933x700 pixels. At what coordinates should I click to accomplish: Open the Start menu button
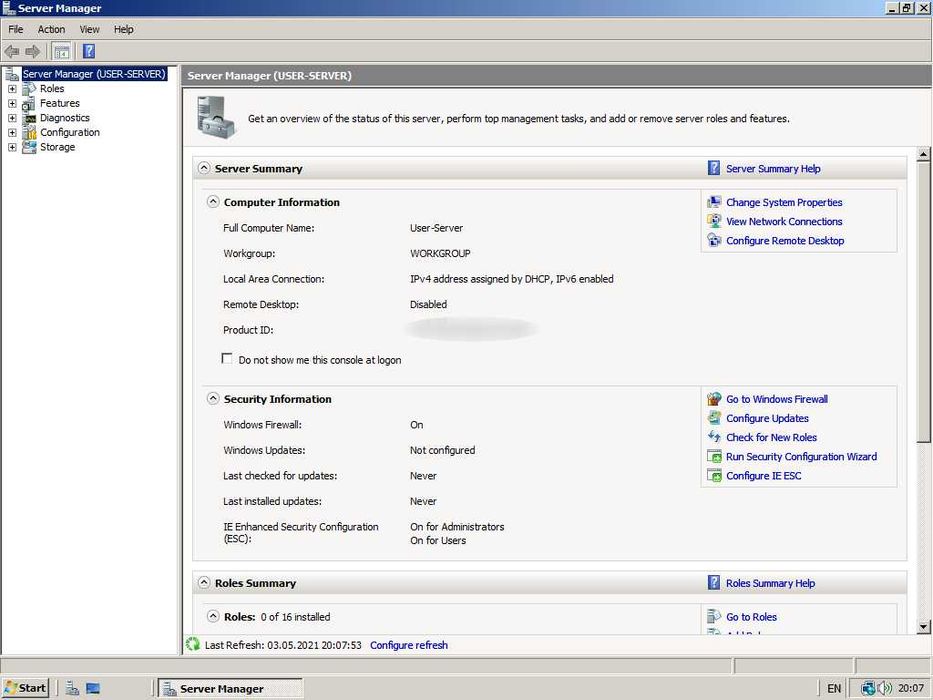tap(25, 688)
